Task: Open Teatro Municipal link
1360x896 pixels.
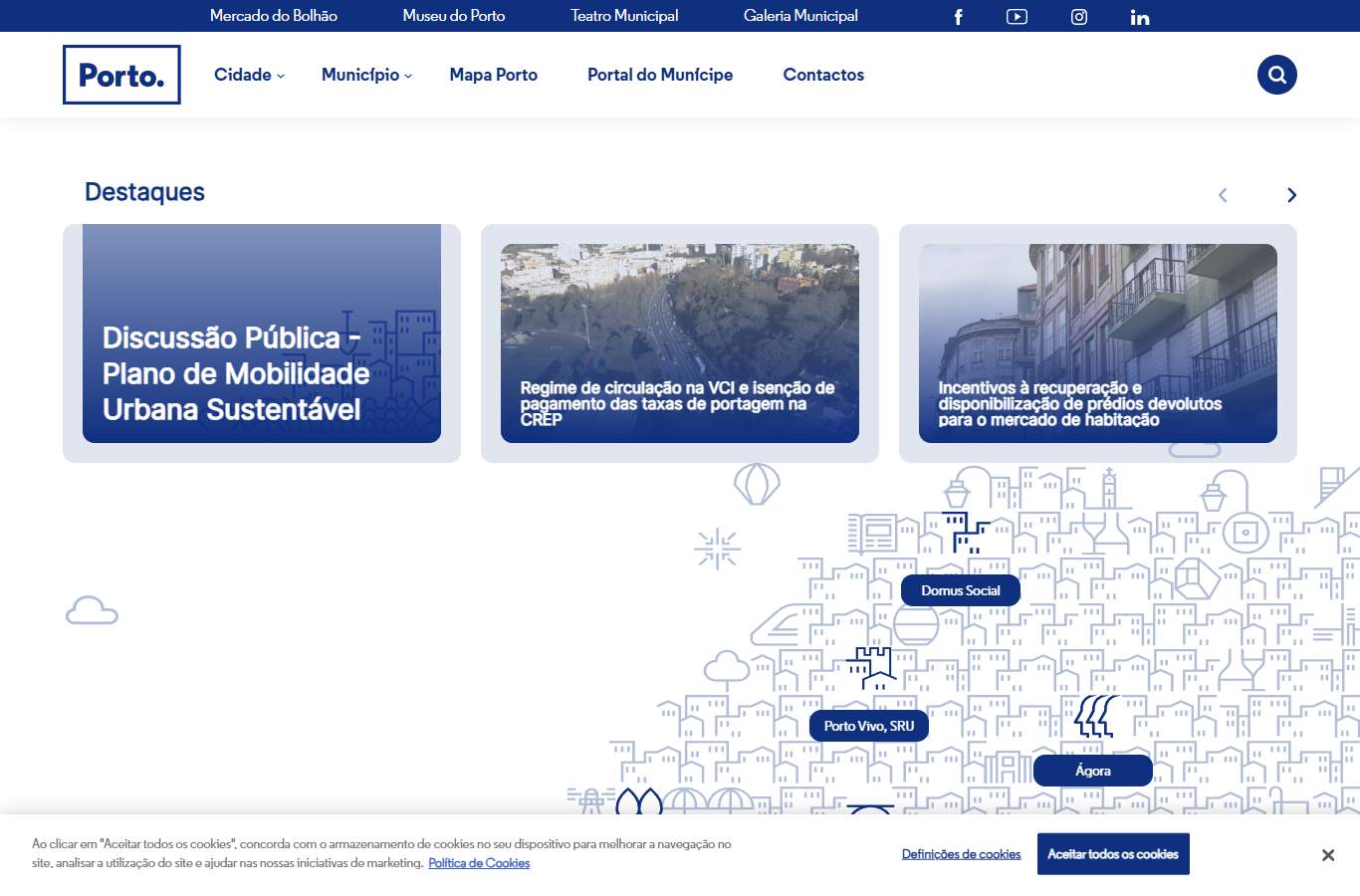Action: pyautogui.click(x=624, y=16)
